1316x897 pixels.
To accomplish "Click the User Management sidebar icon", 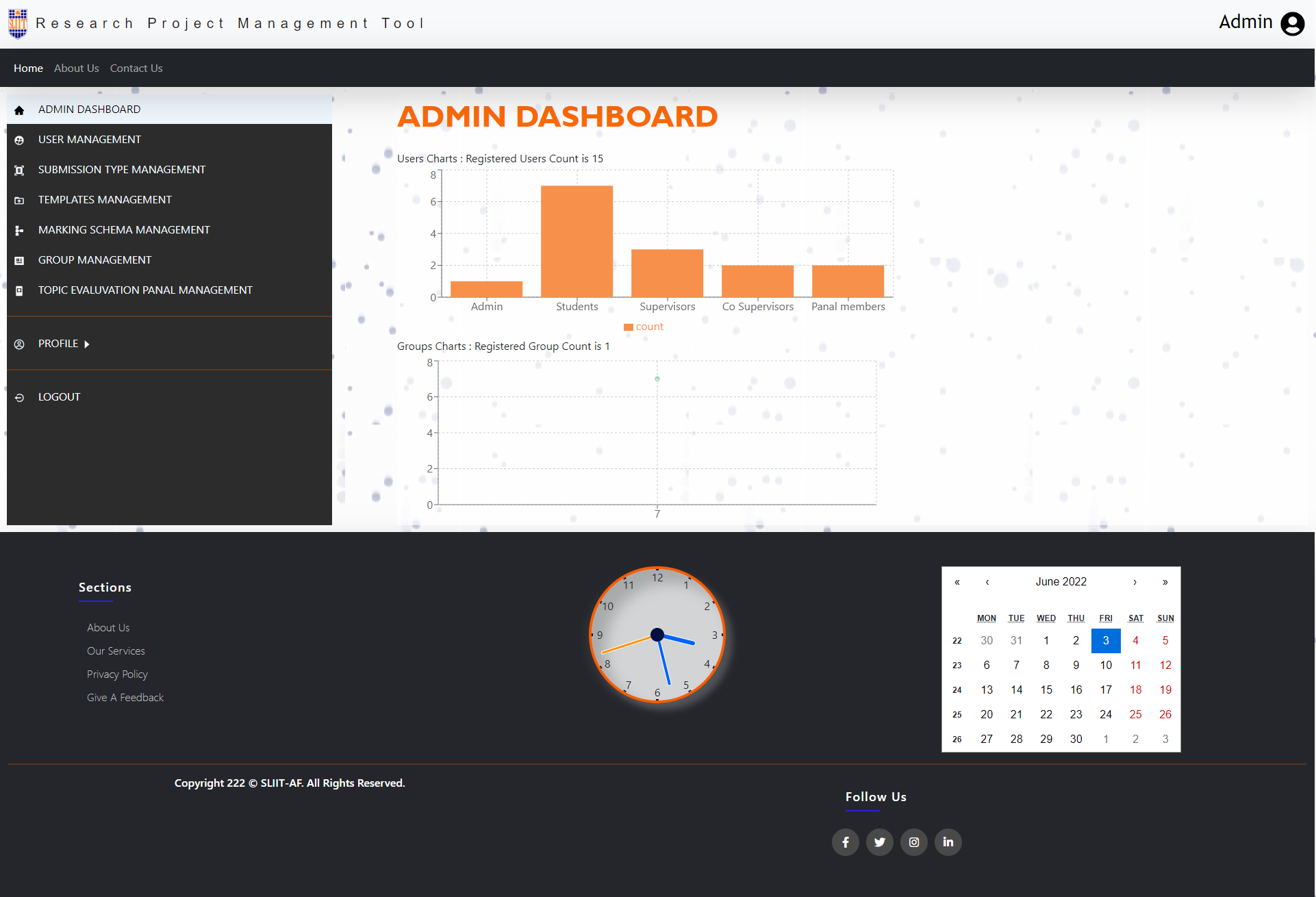I will tap(19, 140).
